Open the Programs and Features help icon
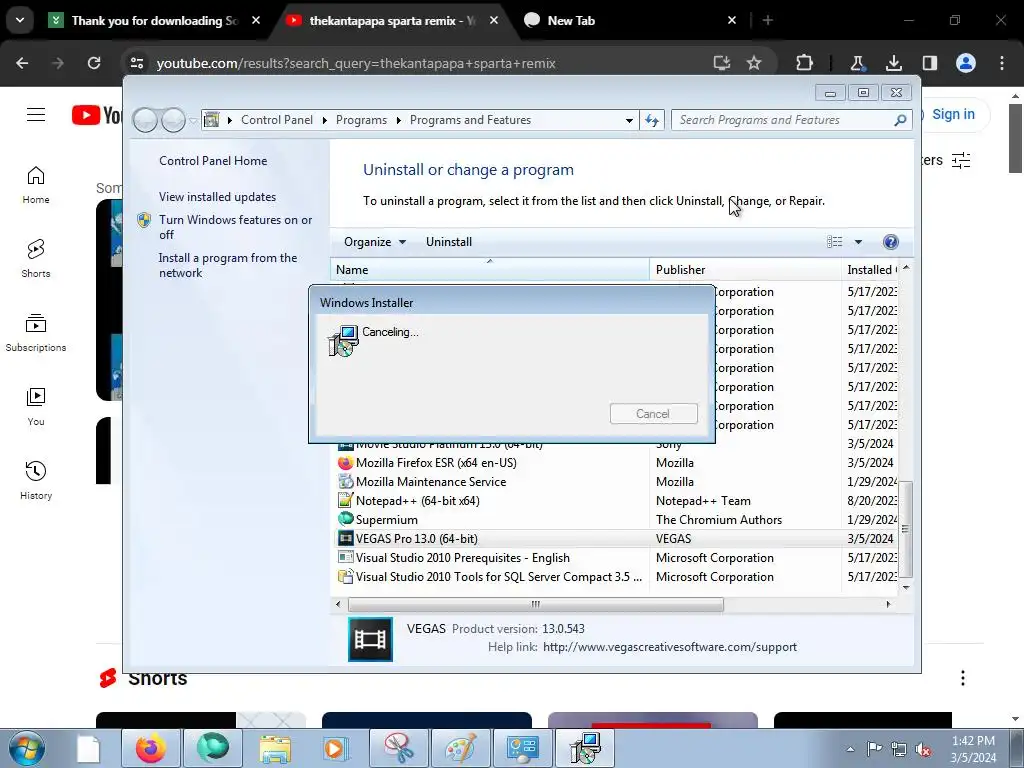1024x768 pixels. click(890, 242)
